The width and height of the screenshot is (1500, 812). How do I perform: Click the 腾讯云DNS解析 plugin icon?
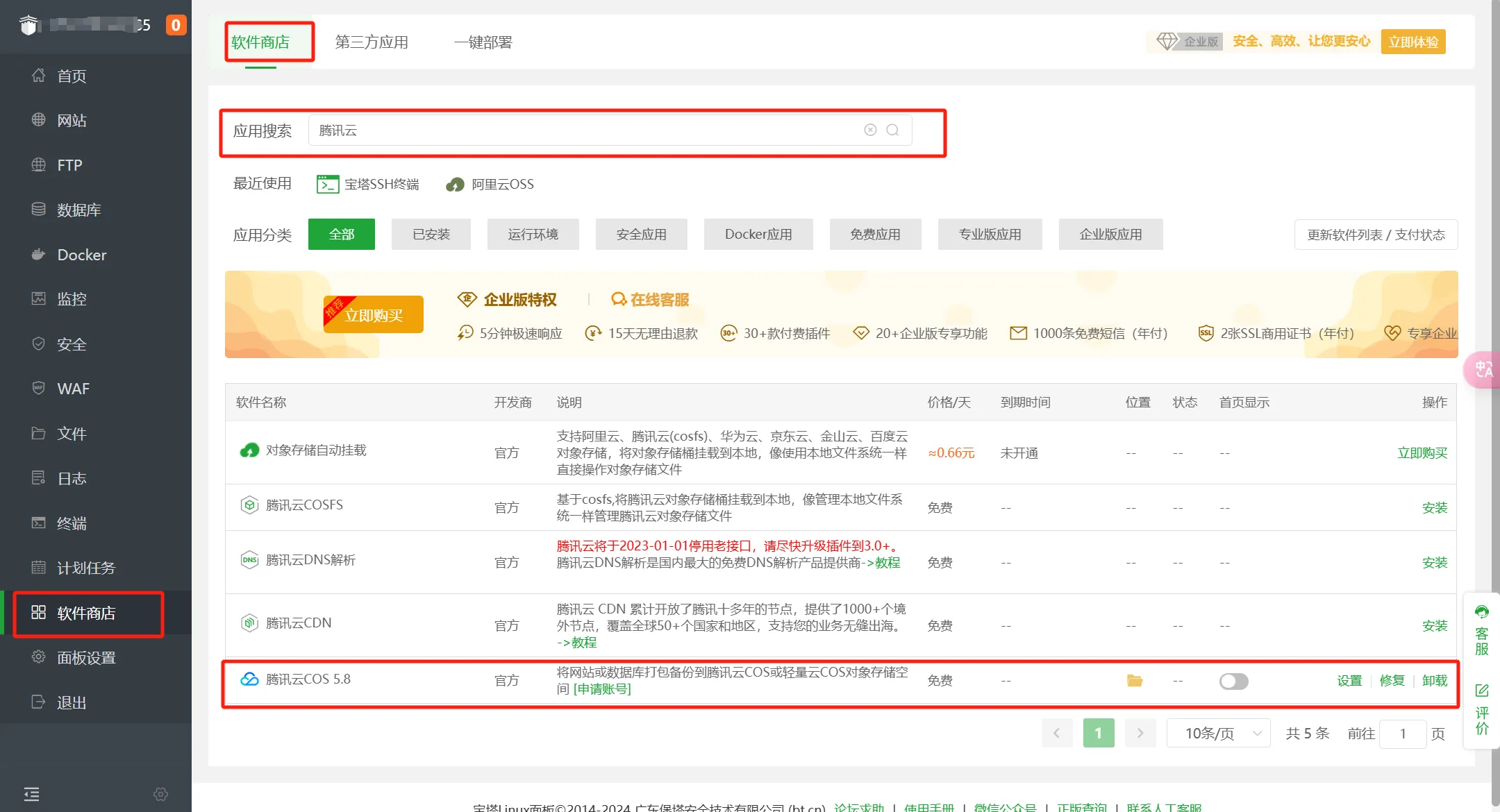(x=249, y=560)
